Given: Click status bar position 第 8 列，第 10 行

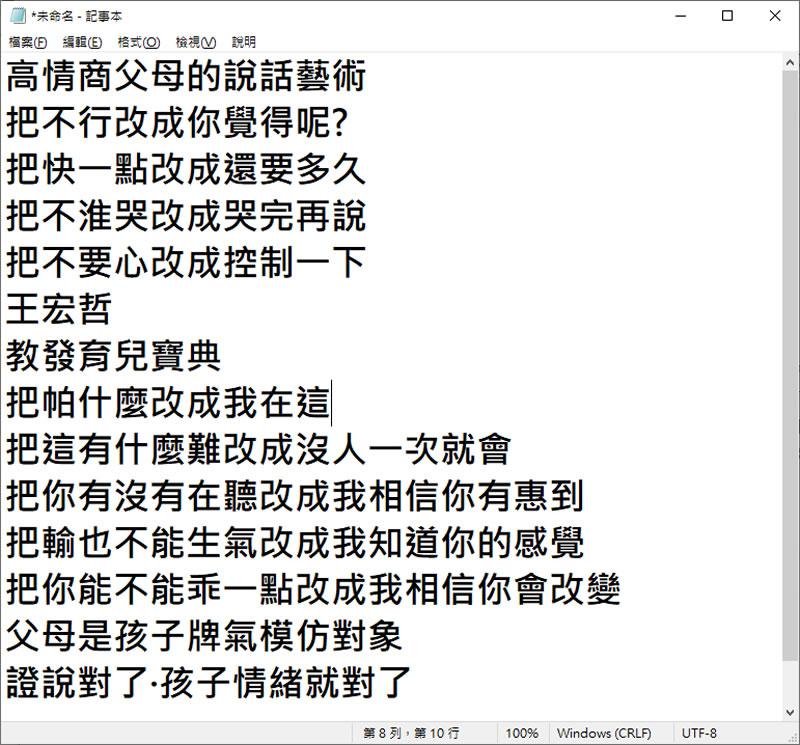Looking at the screenshot, I should click(x=411, y=733).
